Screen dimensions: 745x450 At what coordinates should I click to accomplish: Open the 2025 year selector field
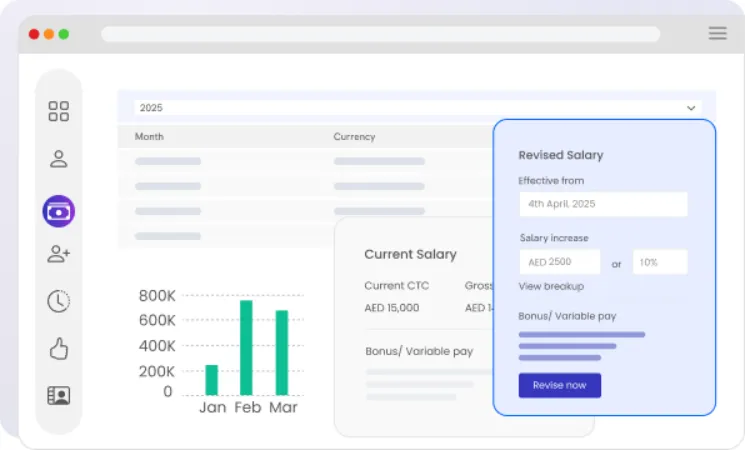pyautogui.click(x=418, y=108)
